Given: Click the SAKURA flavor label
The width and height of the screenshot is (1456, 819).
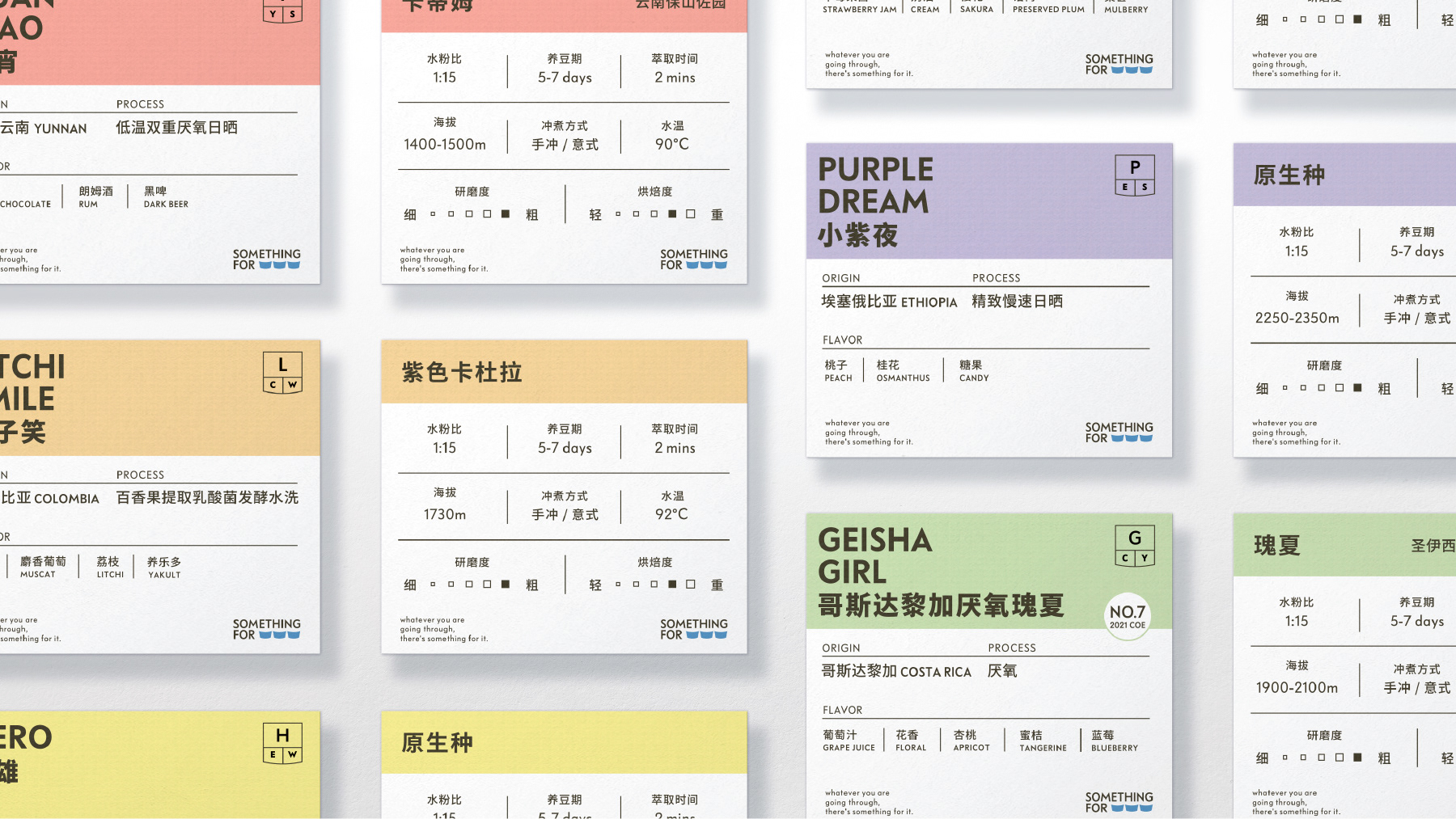Looking at the screenshot, I should 976,10.
